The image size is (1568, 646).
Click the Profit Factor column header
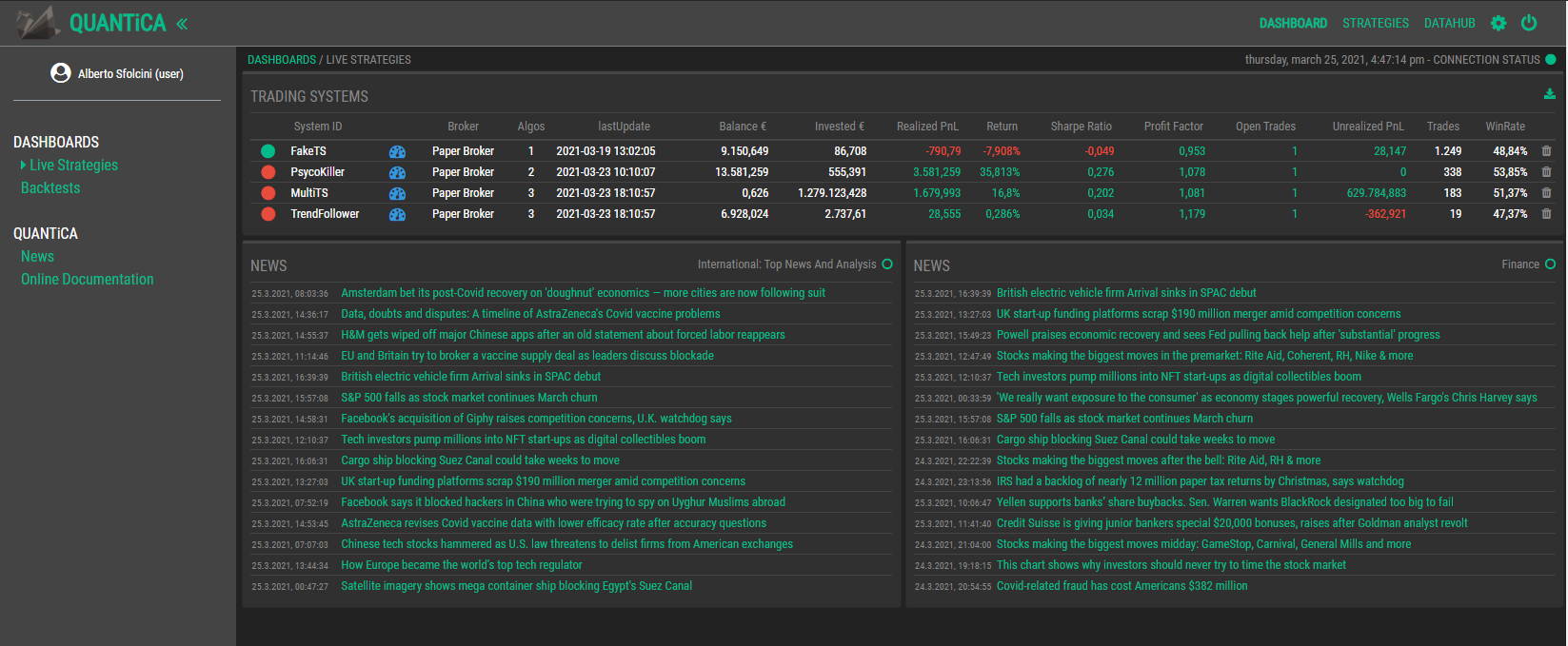(x=1174, y=127)
